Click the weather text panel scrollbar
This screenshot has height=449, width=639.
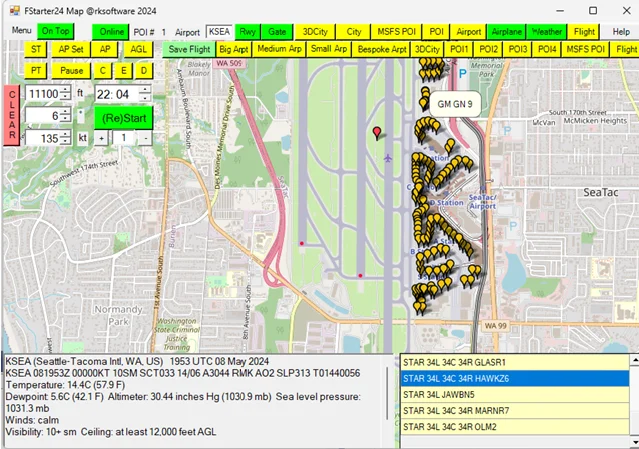pyautogui.click(x=387, y=393)
